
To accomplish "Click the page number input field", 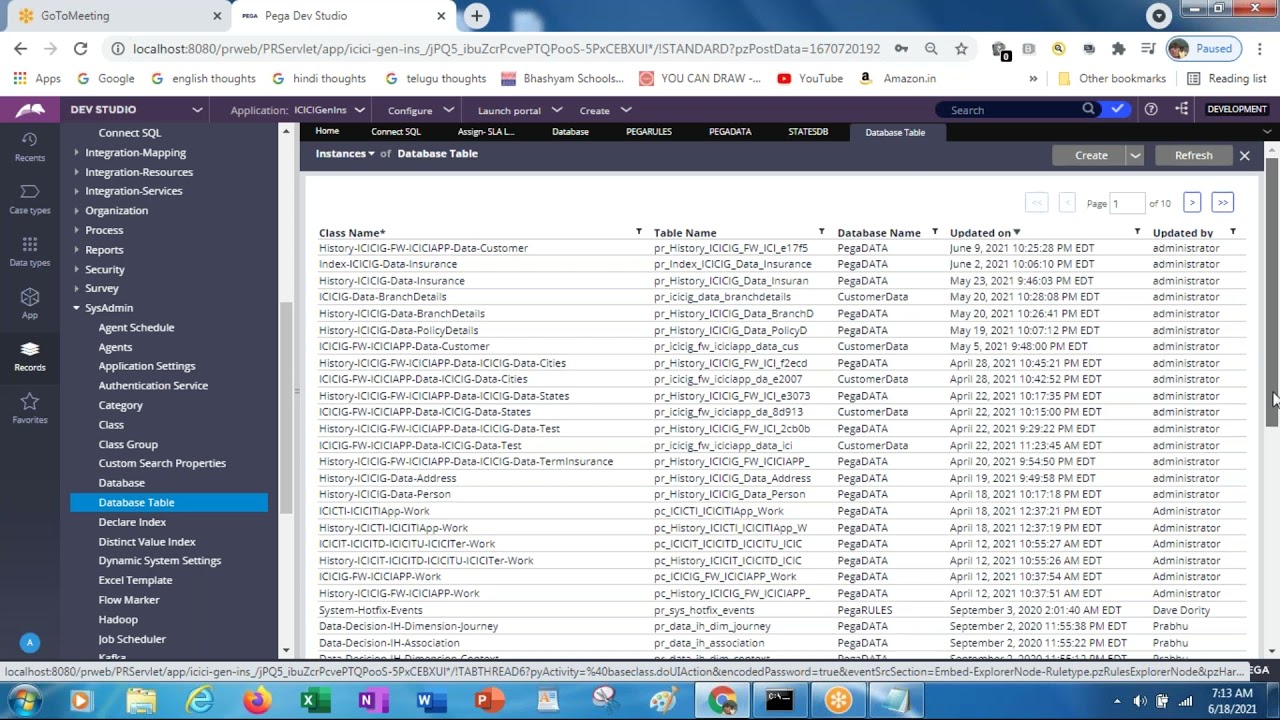I will coord(1128,203).
